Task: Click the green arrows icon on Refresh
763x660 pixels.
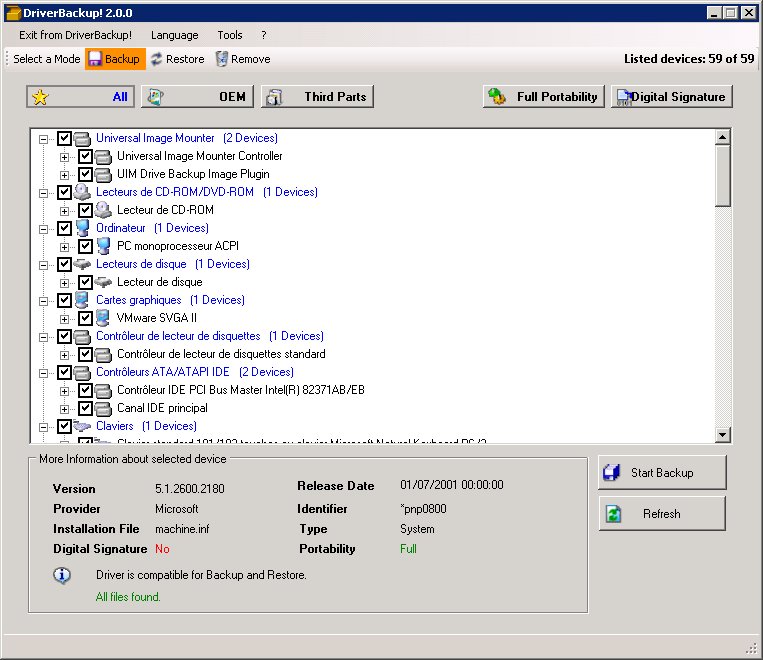Action: pos(614,514)
